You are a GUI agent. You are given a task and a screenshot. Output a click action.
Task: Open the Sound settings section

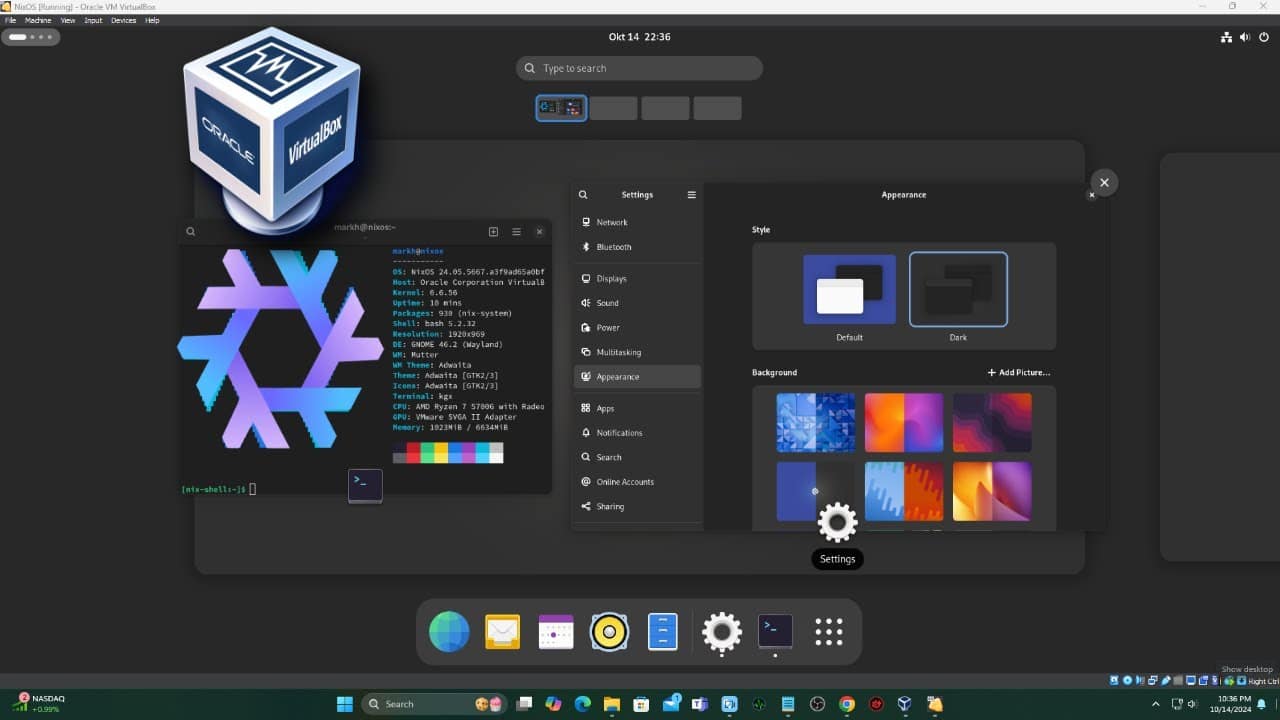point(608,302)
